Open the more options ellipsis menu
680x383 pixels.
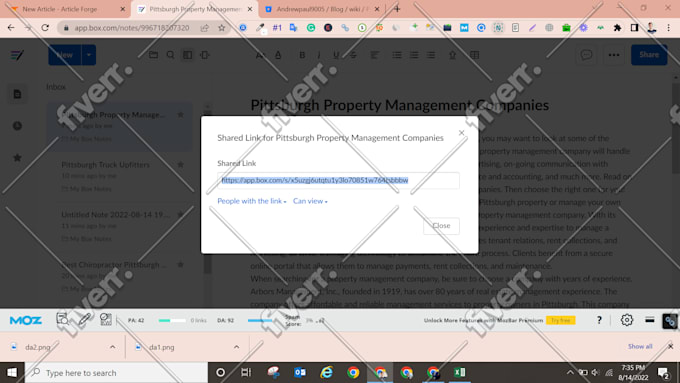point(614,55)
